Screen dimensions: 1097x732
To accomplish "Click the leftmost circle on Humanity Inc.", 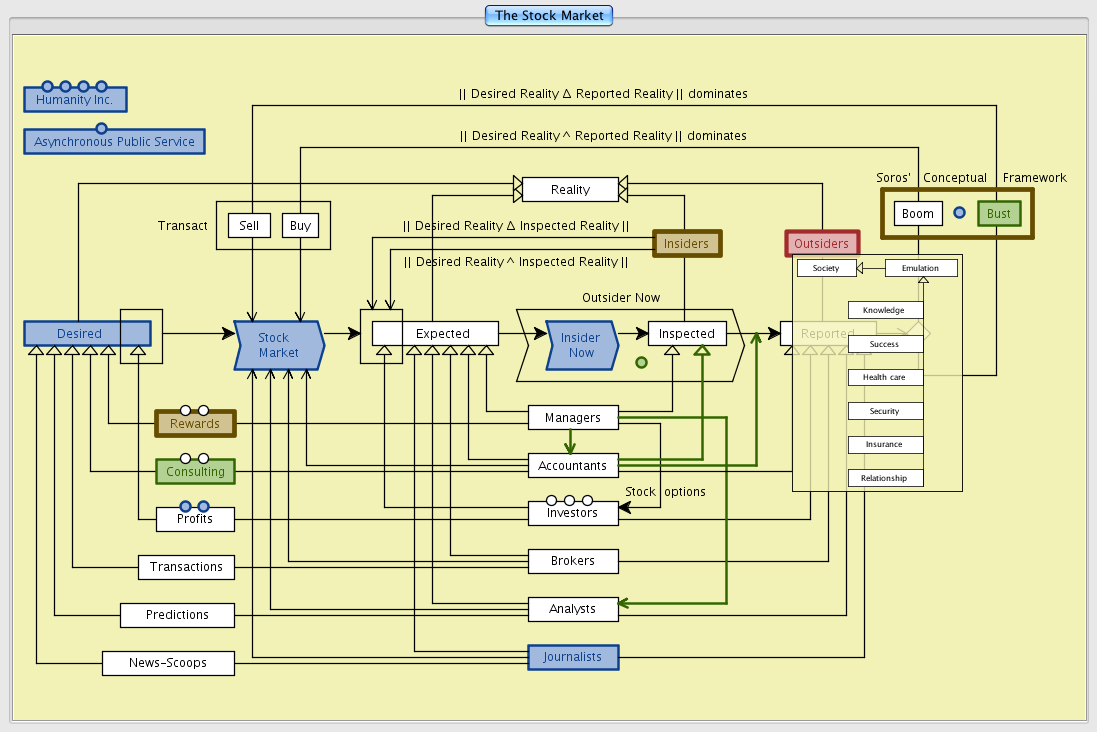I will pyautogui.click(x=47, y=87).
